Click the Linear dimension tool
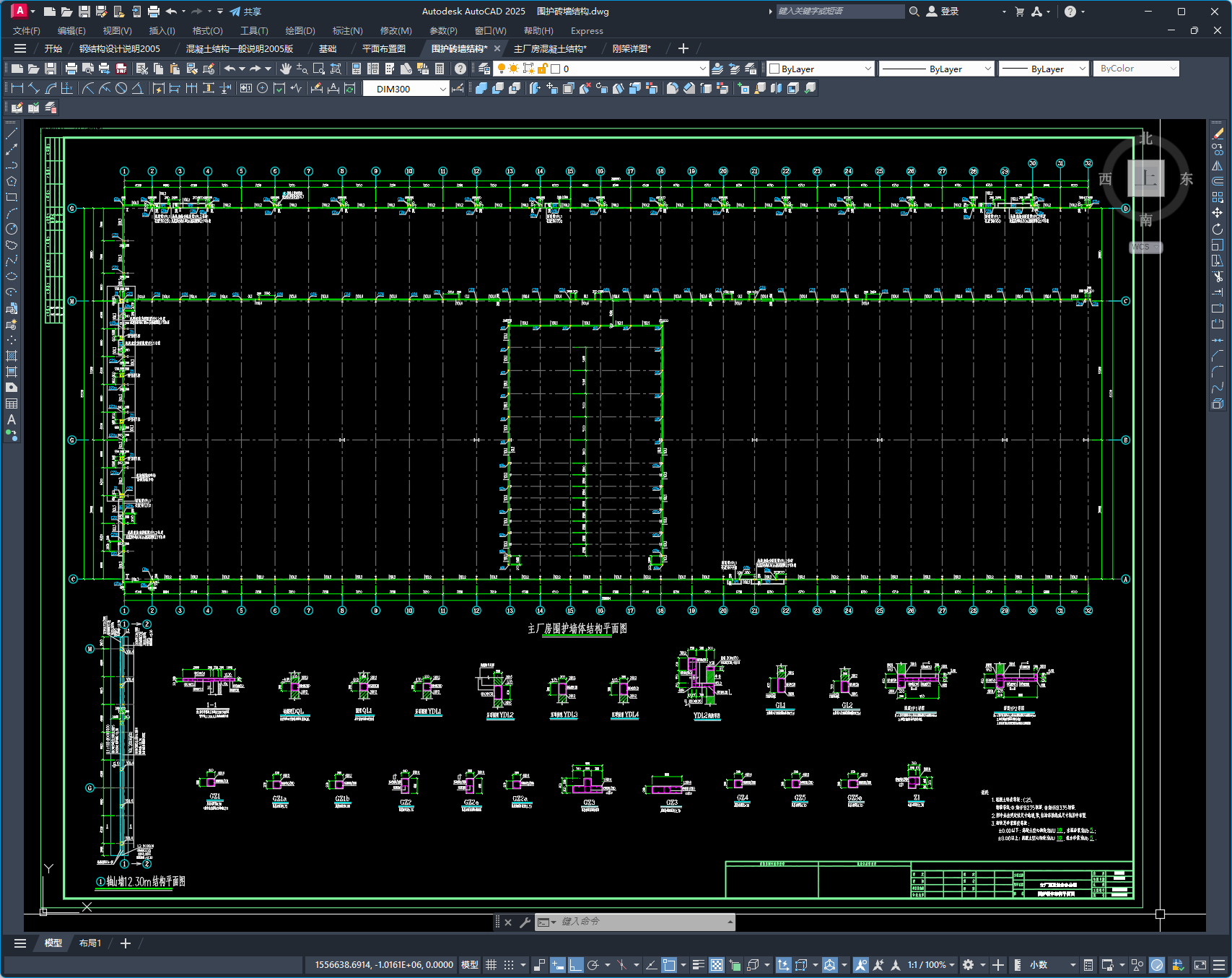This screenshot has height=978, width=1232. [x=17, y=88]
